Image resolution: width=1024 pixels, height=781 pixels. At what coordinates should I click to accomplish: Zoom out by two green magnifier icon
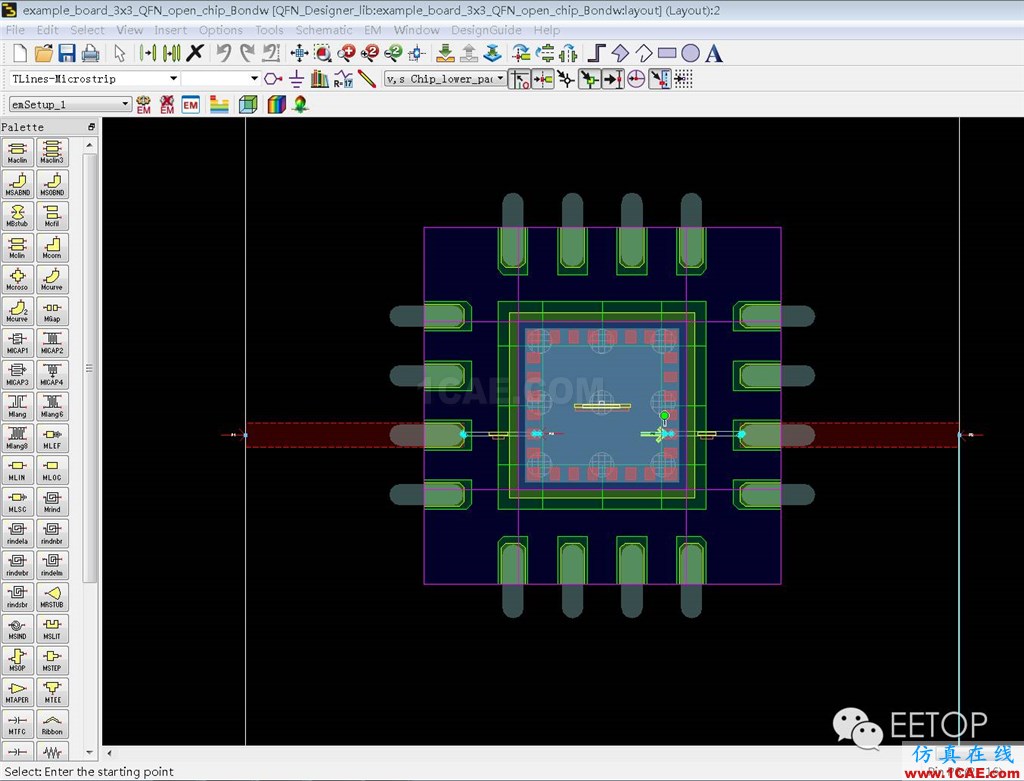coord(393,54)
